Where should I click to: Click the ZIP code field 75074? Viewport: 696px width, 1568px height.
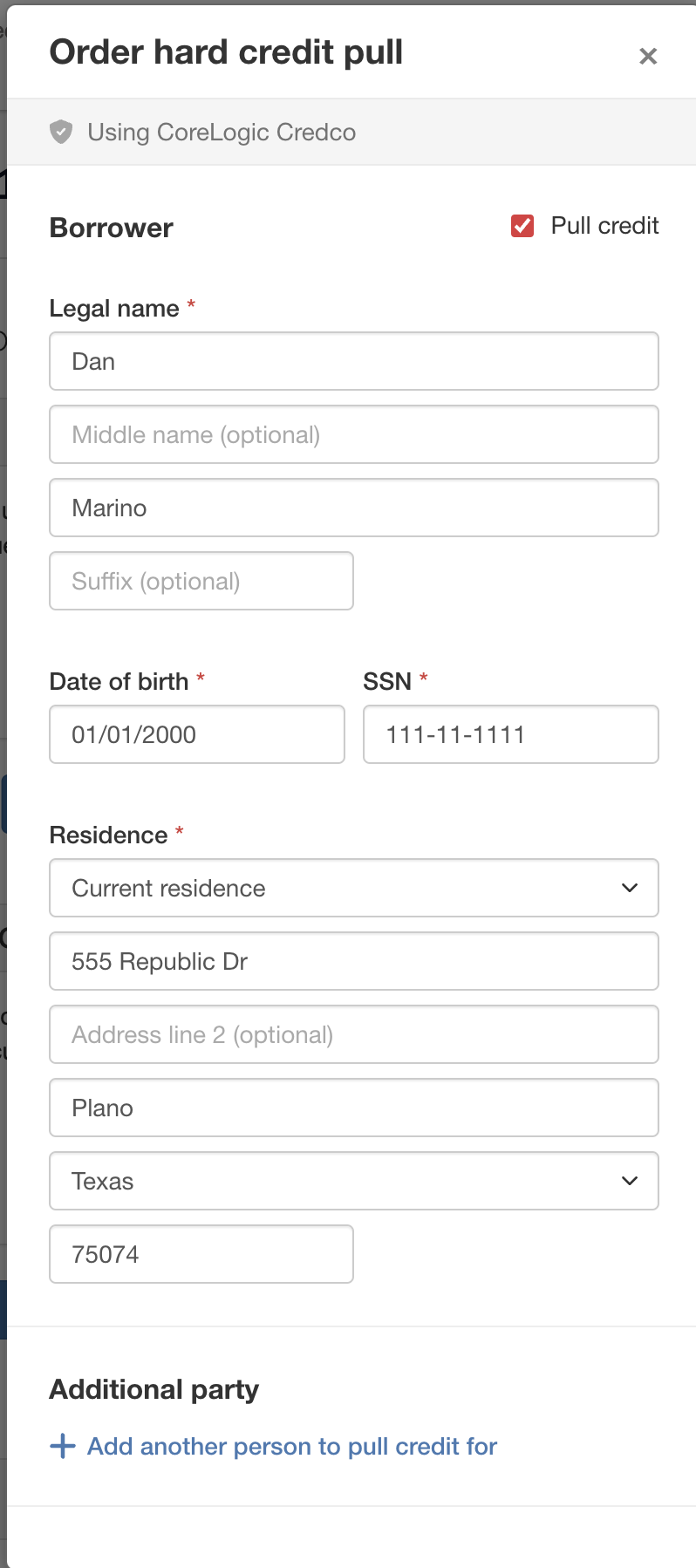tap(201, 1254)
